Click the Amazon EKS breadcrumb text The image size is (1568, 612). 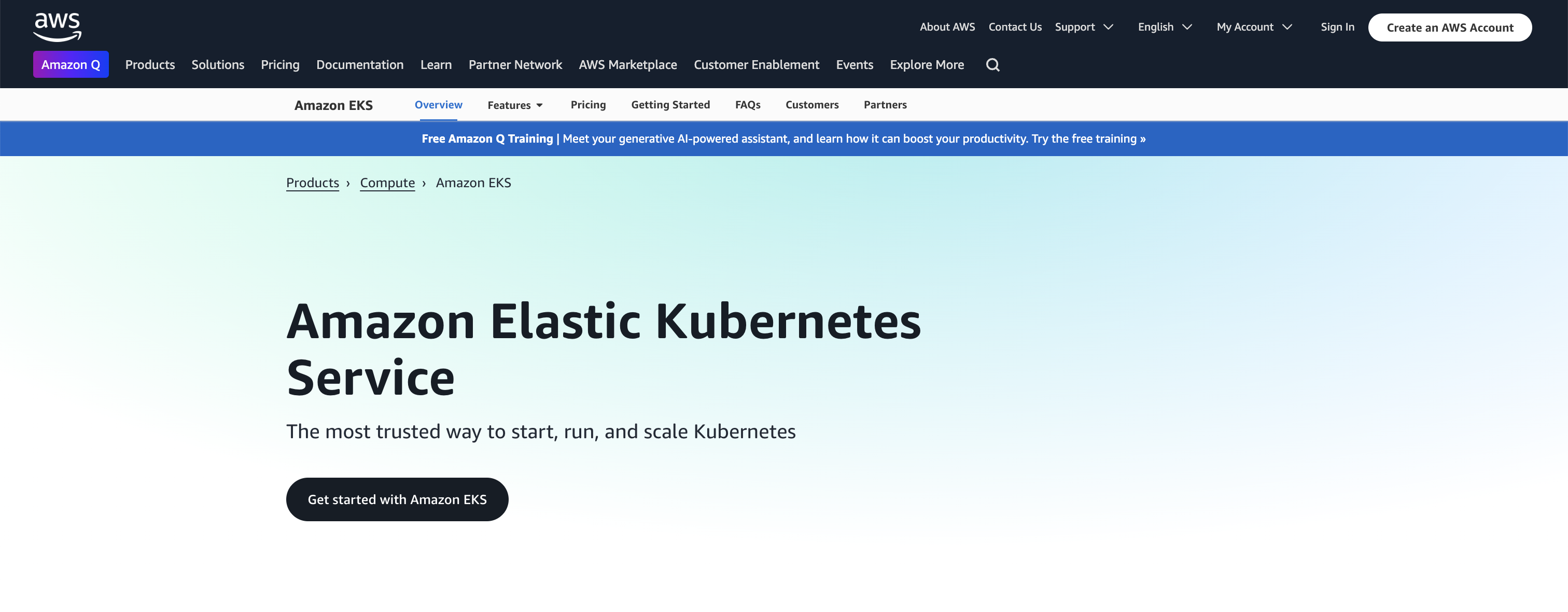point(473,183)
